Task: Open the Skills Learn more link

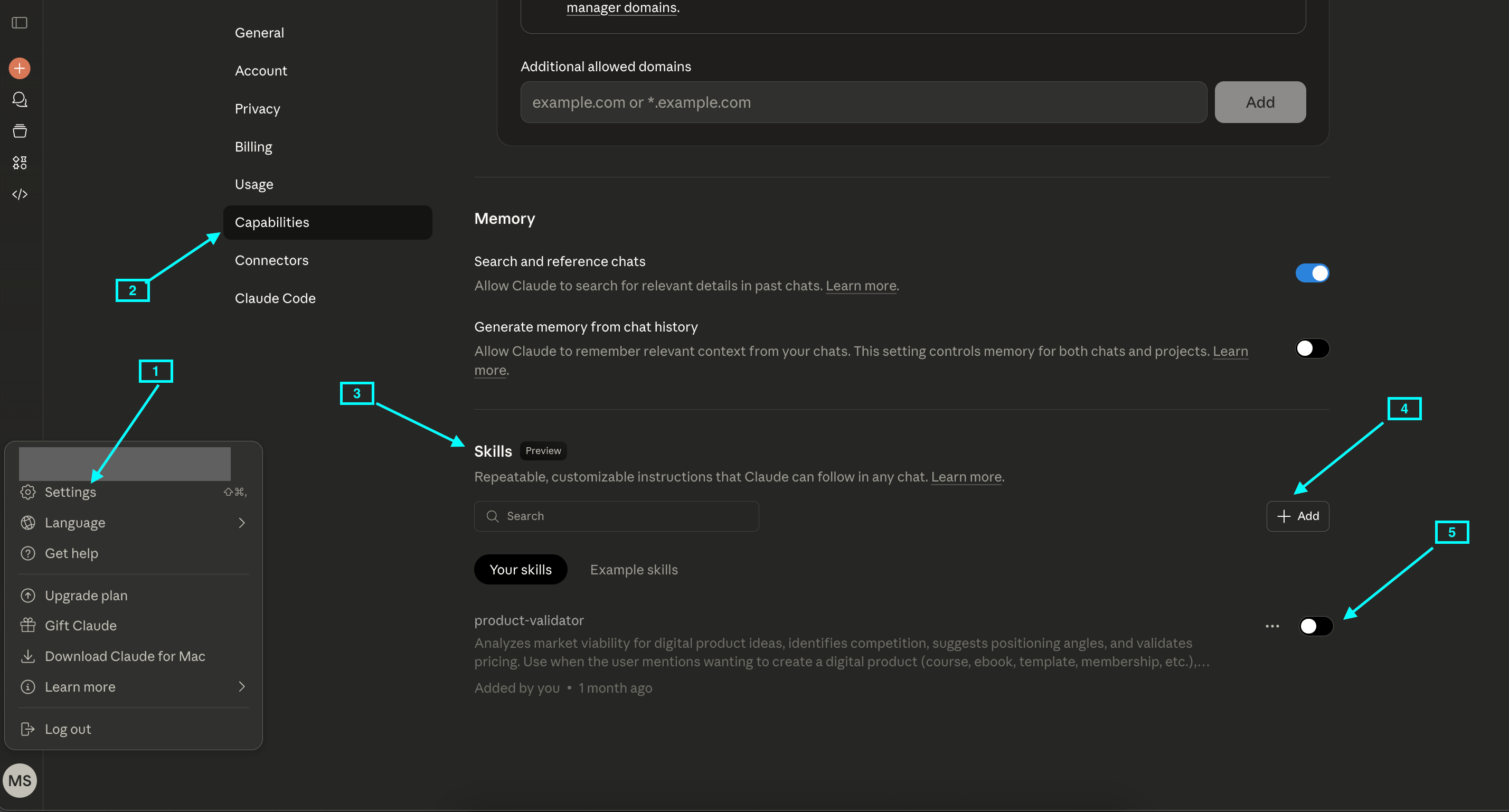Action: coord(966,477)
